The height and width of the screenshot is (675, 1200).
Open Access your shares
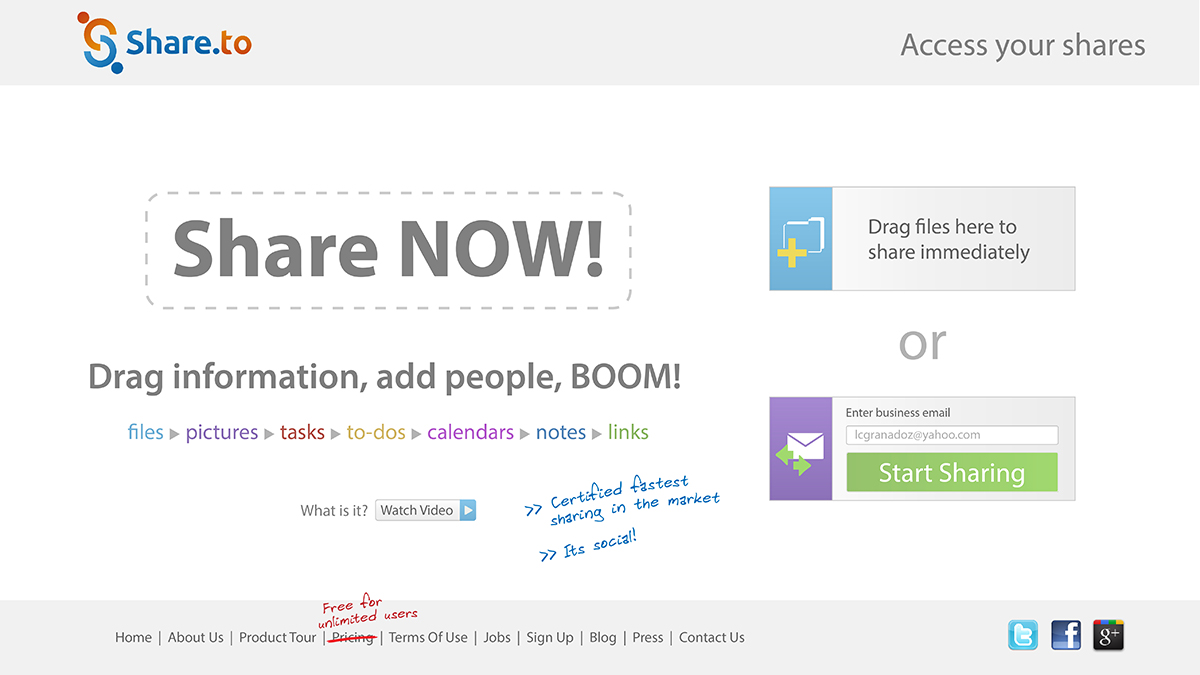(x=1022, y=45)
